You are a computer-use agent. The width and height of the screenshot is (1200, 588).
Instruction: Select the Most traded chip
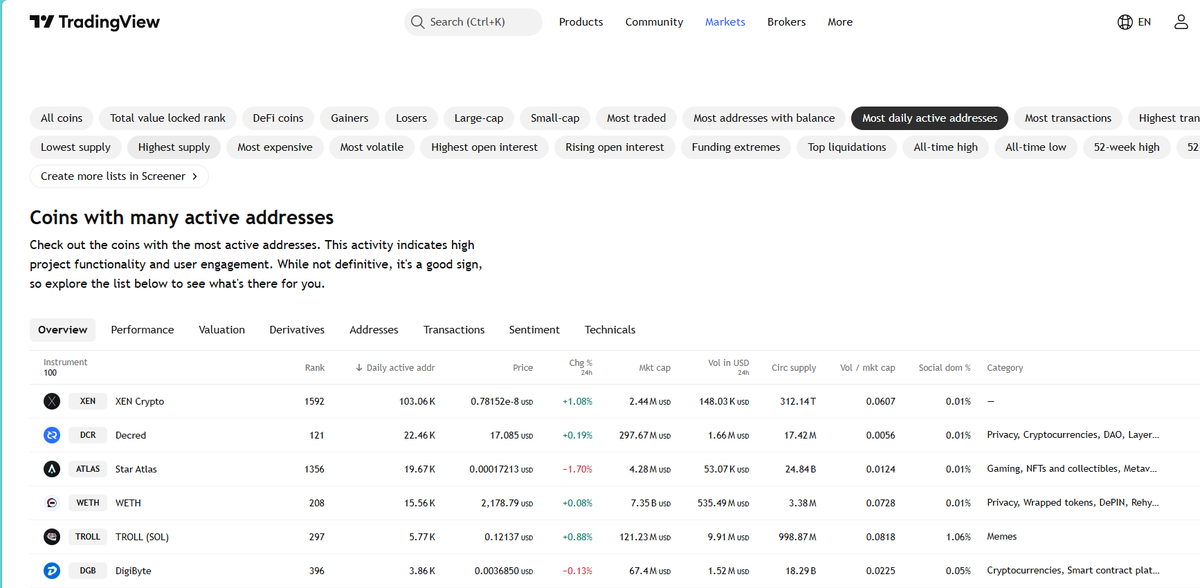tap(636, 118)
